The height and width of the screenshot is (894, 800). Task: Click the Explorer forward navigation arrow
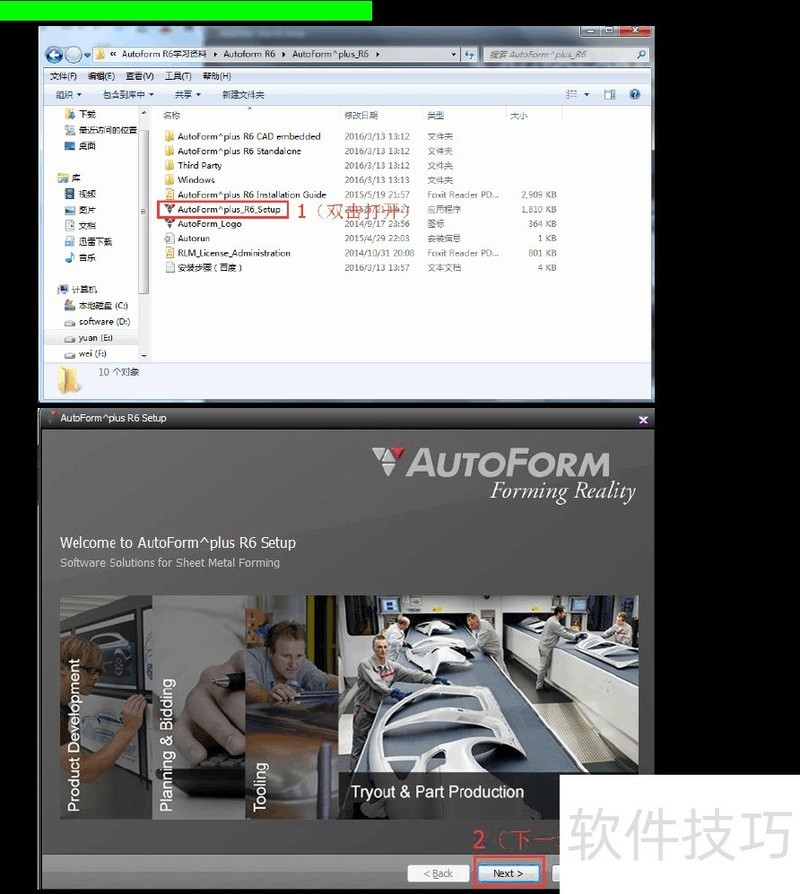point(74,55)
